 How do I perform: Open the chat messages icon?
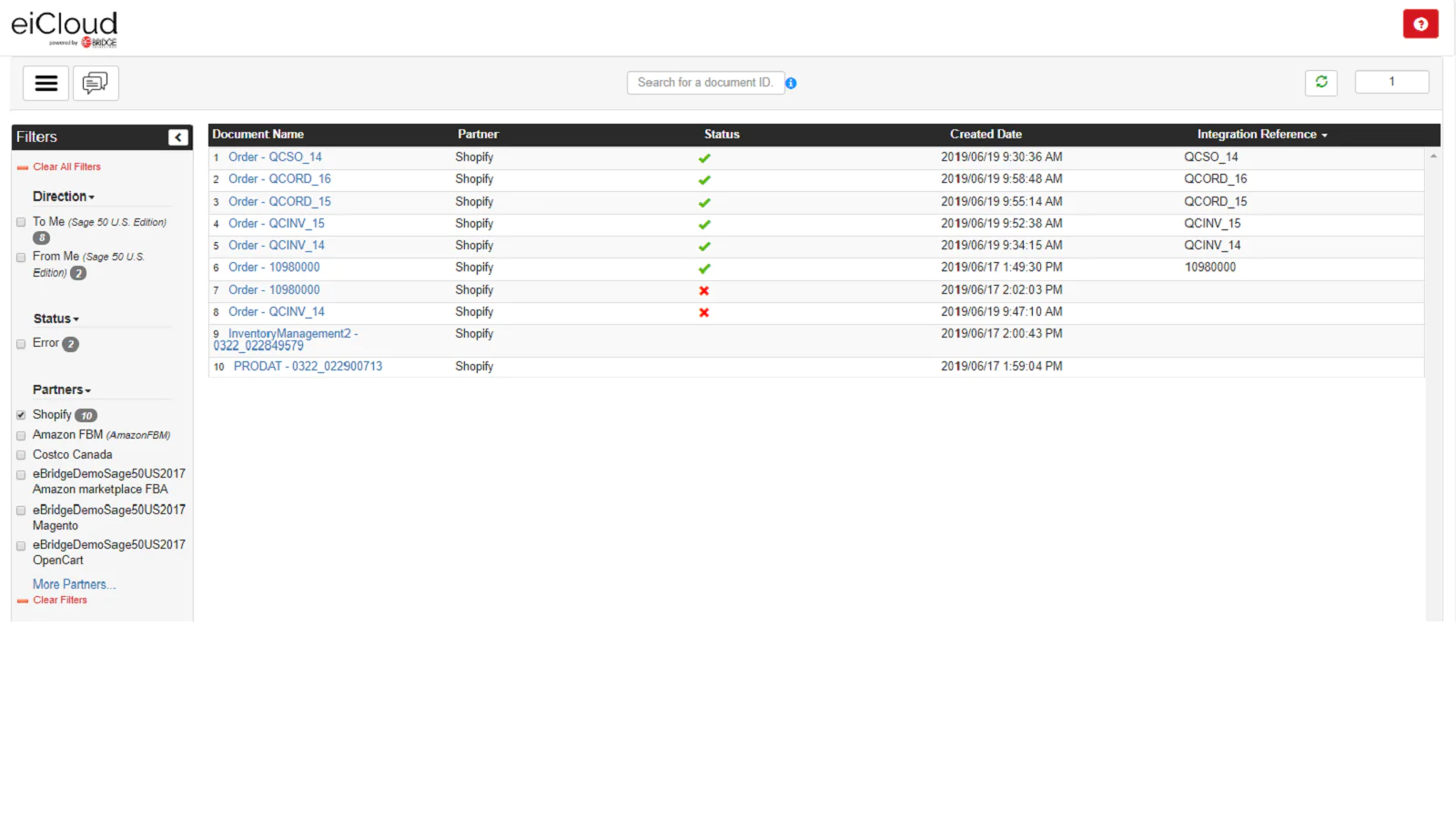click(96, 84)
